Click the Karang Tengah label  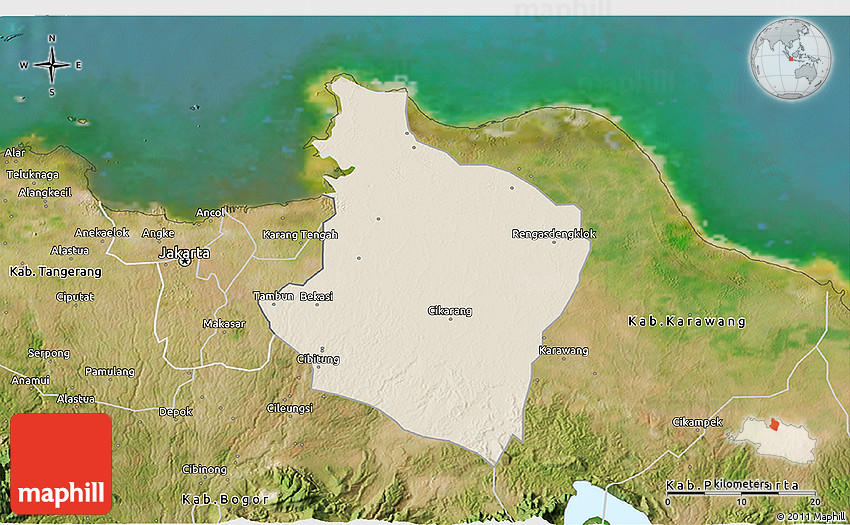click(300, 235)
